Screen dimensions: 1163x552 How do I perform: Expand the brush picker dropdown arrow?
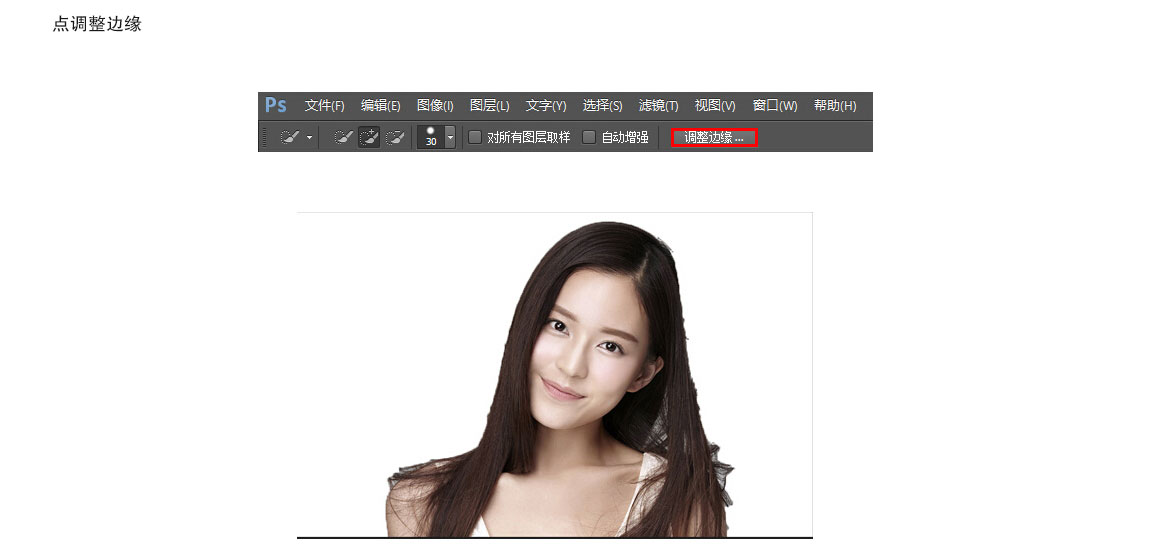(450, 137)
